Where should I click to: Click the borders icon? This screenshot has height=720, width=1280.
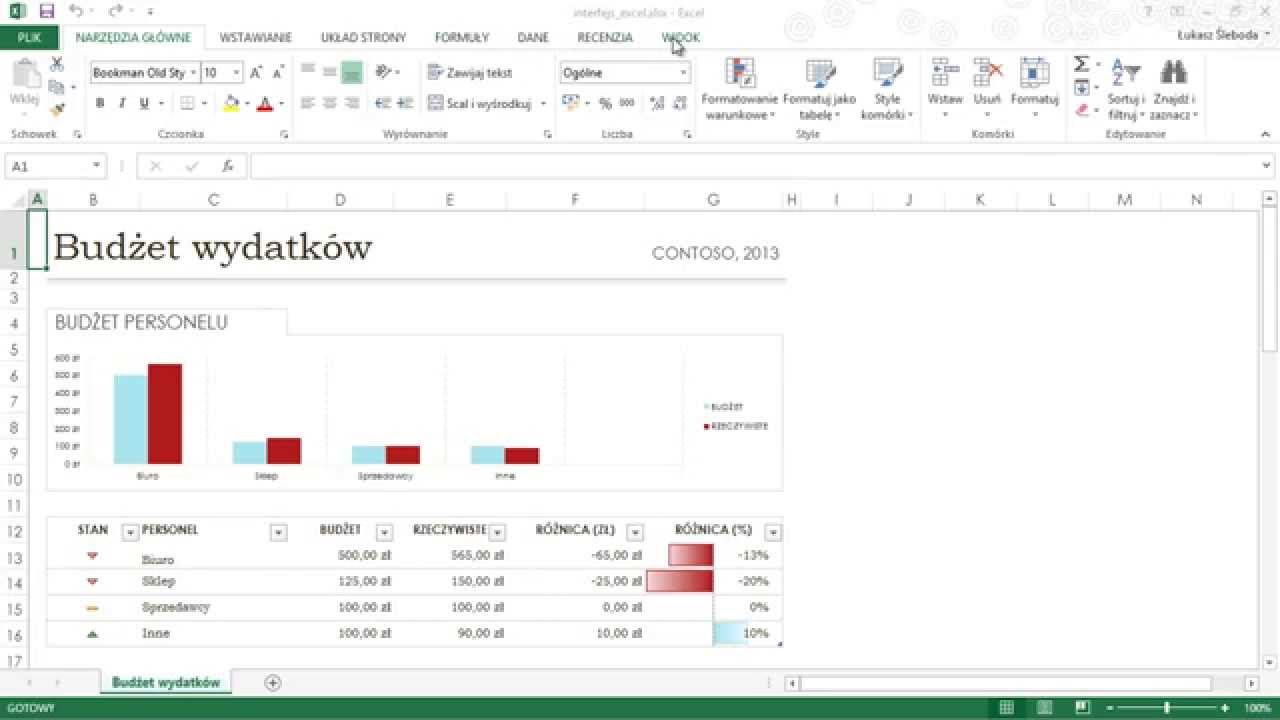pos(187,103)
